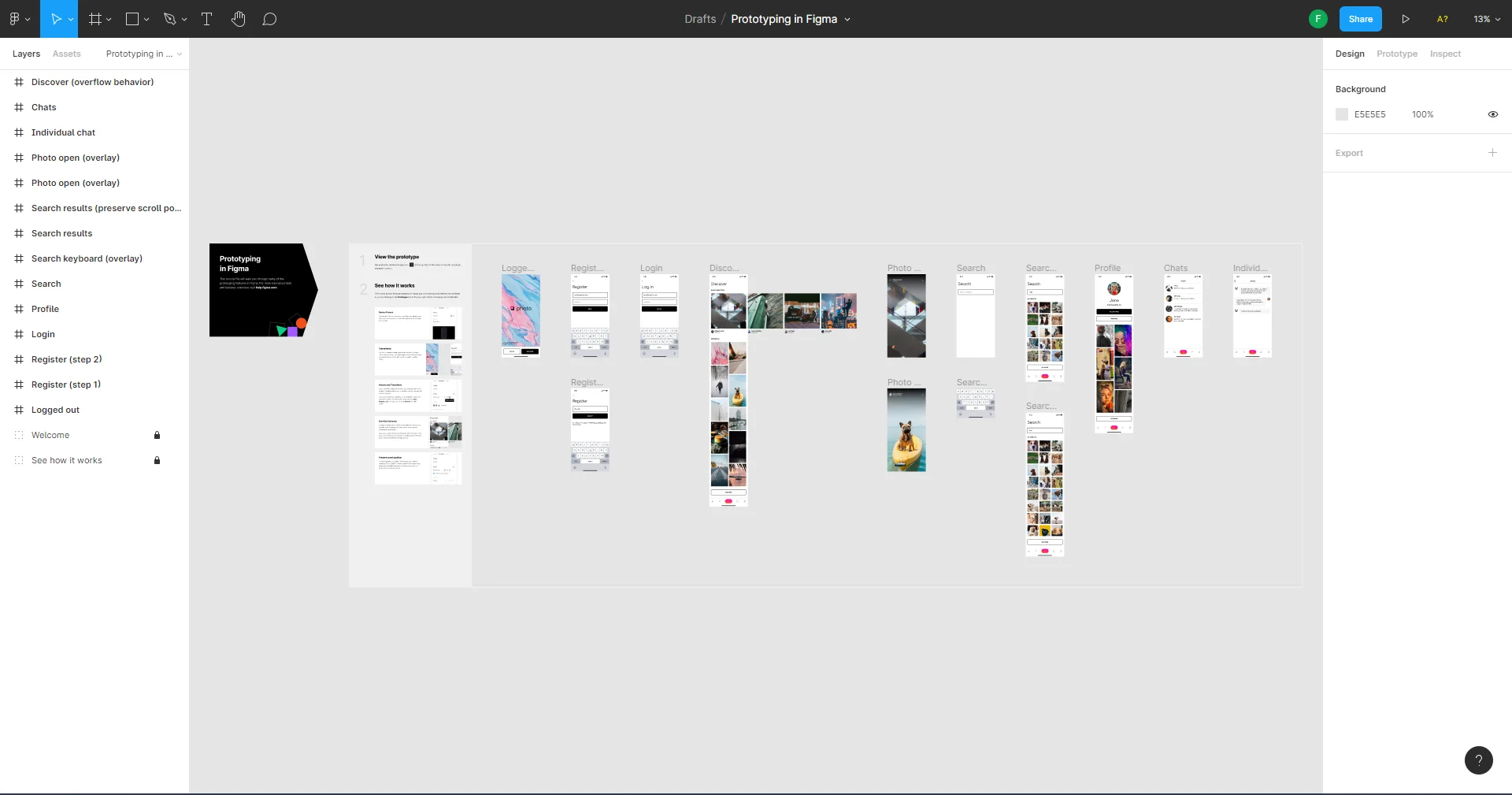Activate the Hand tool
1512x795 pixels.
point(239,19)
